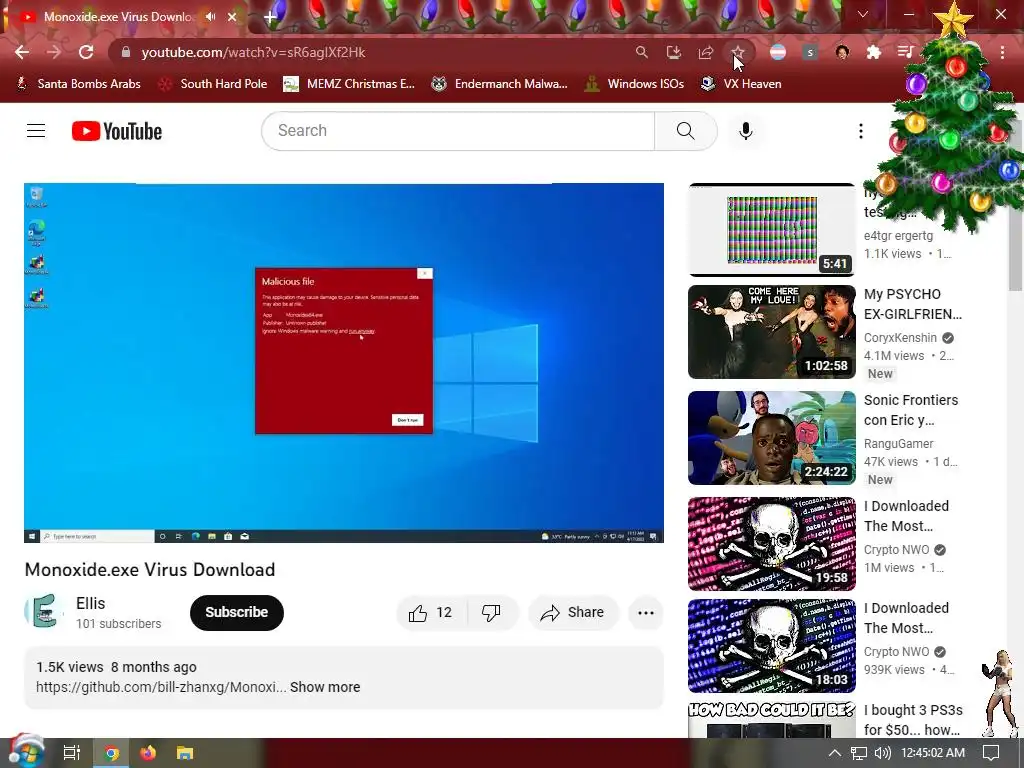Click the CoryxKenshin channel name
1024x768 pixels.
click(900, 338)
